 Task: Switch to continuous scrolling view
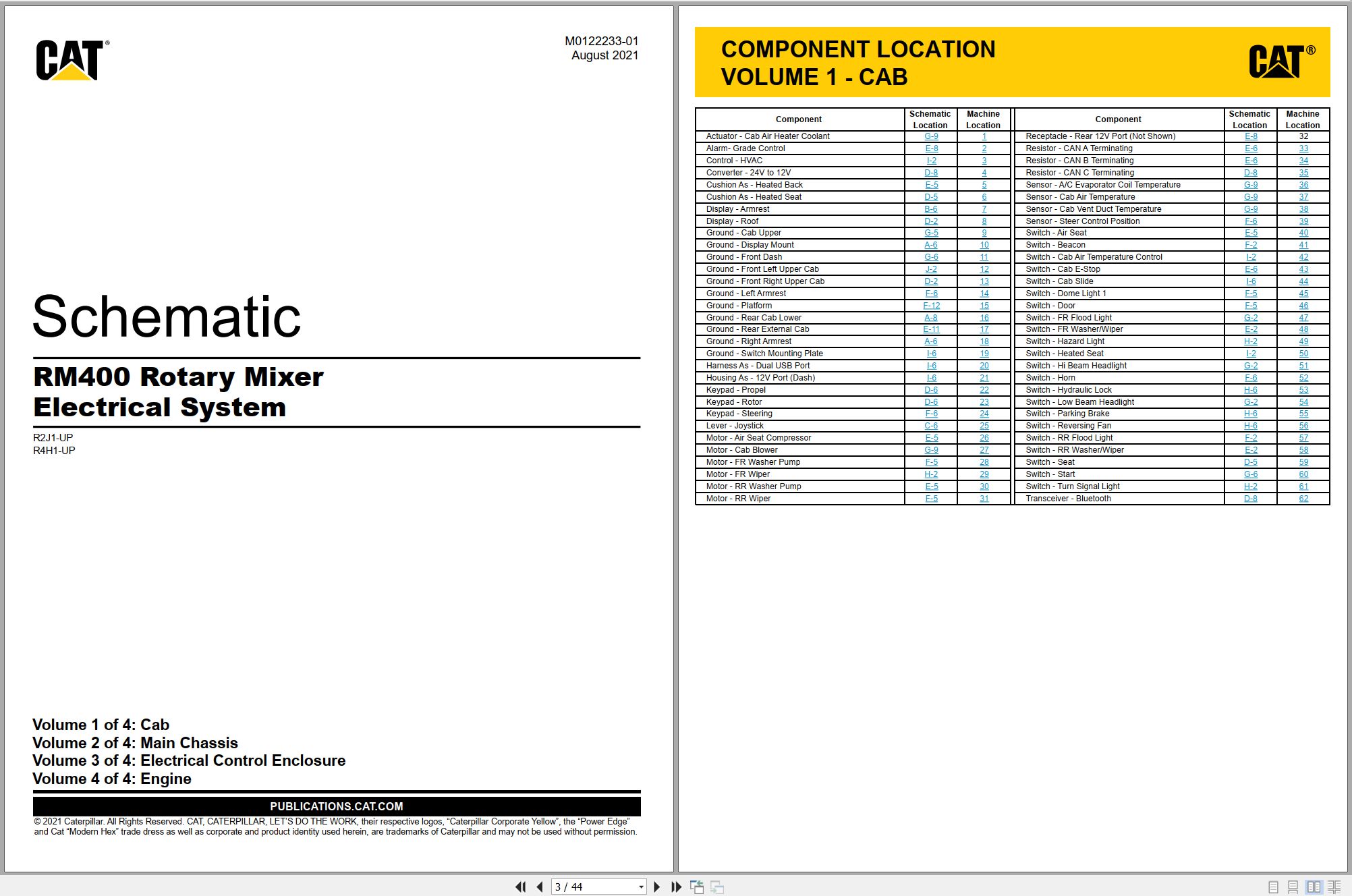pyautogui.click(x=1293, y=887)
